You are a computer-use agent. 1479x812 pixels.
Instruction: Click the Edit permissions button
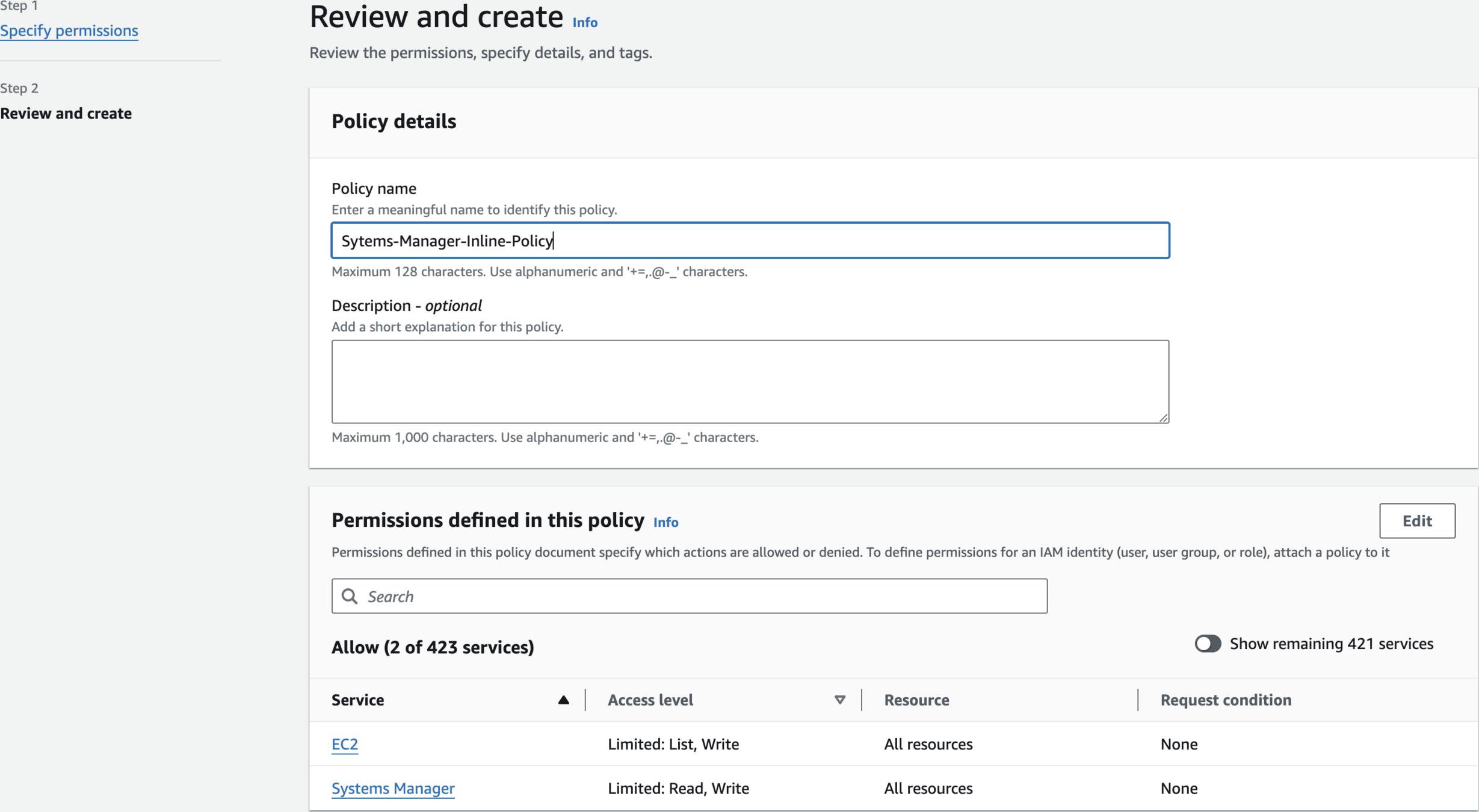[1416, 521]
